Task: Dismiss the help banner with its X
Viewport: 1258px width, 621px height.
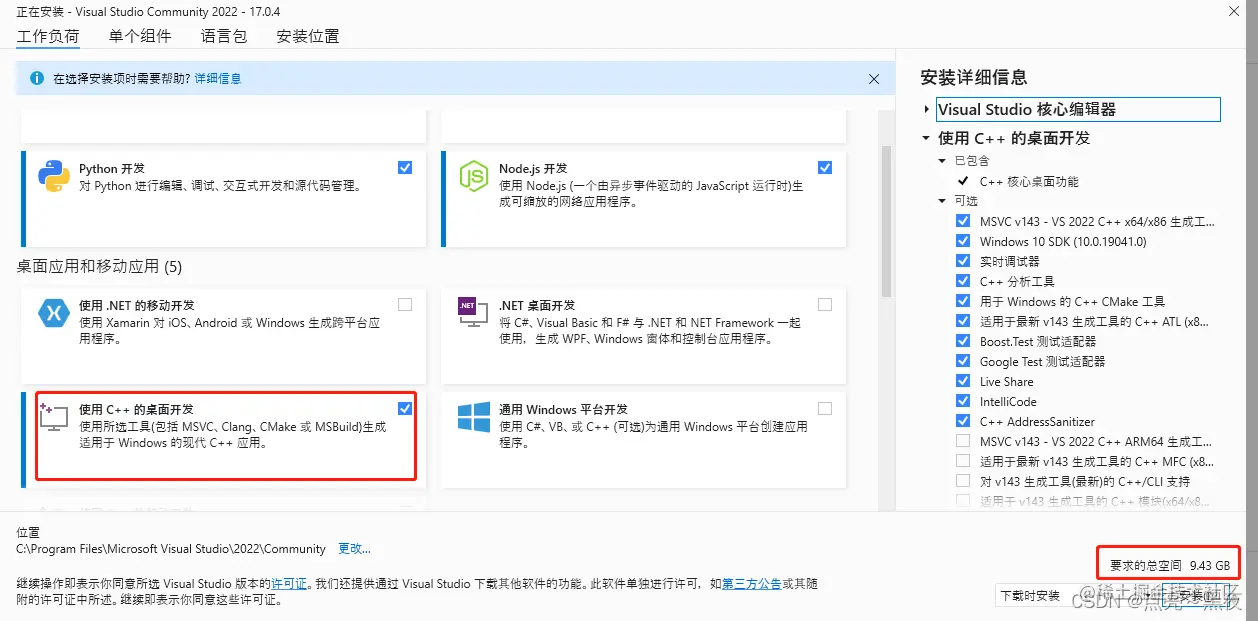Action: coord(874,78)
